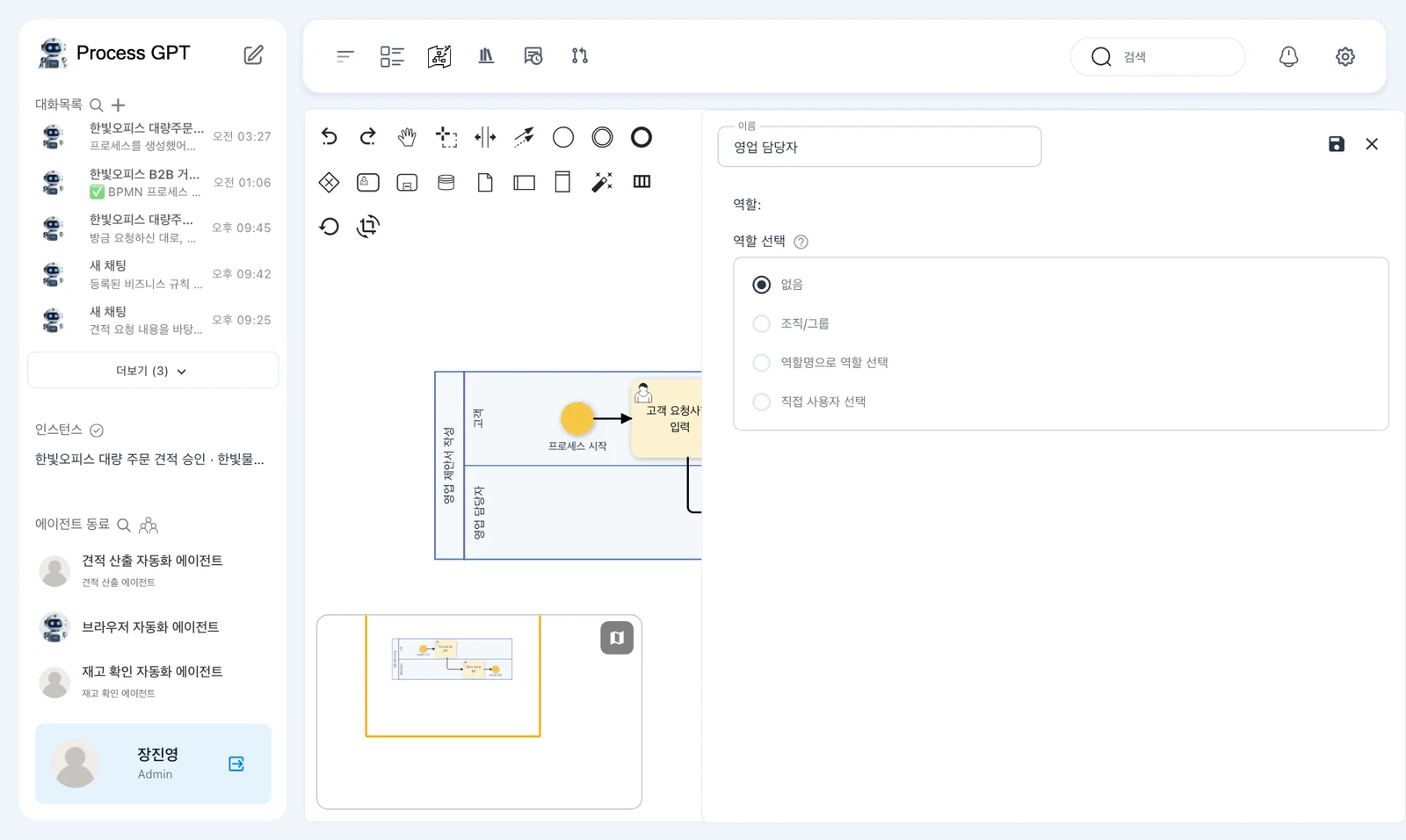The image size is (1406, 840).
Task: Select the '조직/그룹' radio option
Action: click(762, 323)
